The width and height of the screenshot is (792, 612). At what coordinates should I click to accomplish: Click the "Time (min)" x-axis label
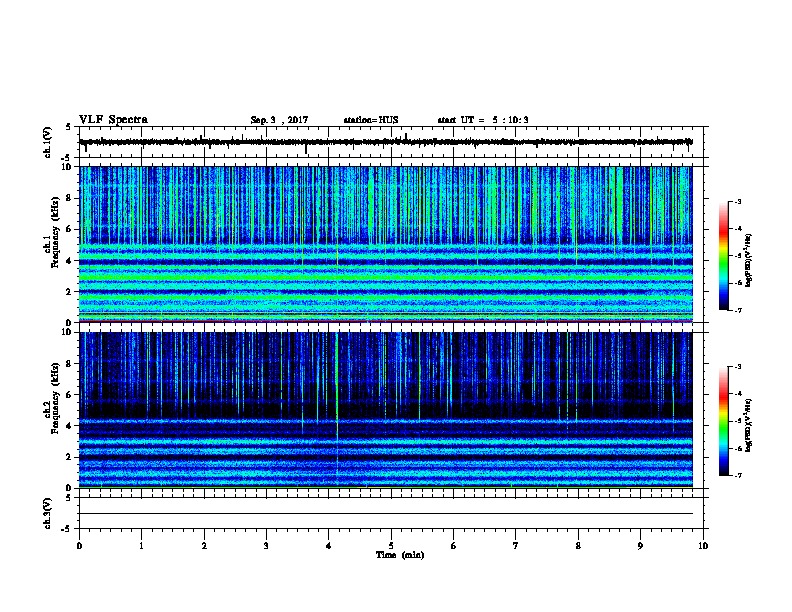pyautogui.click(x=400, y=555)
